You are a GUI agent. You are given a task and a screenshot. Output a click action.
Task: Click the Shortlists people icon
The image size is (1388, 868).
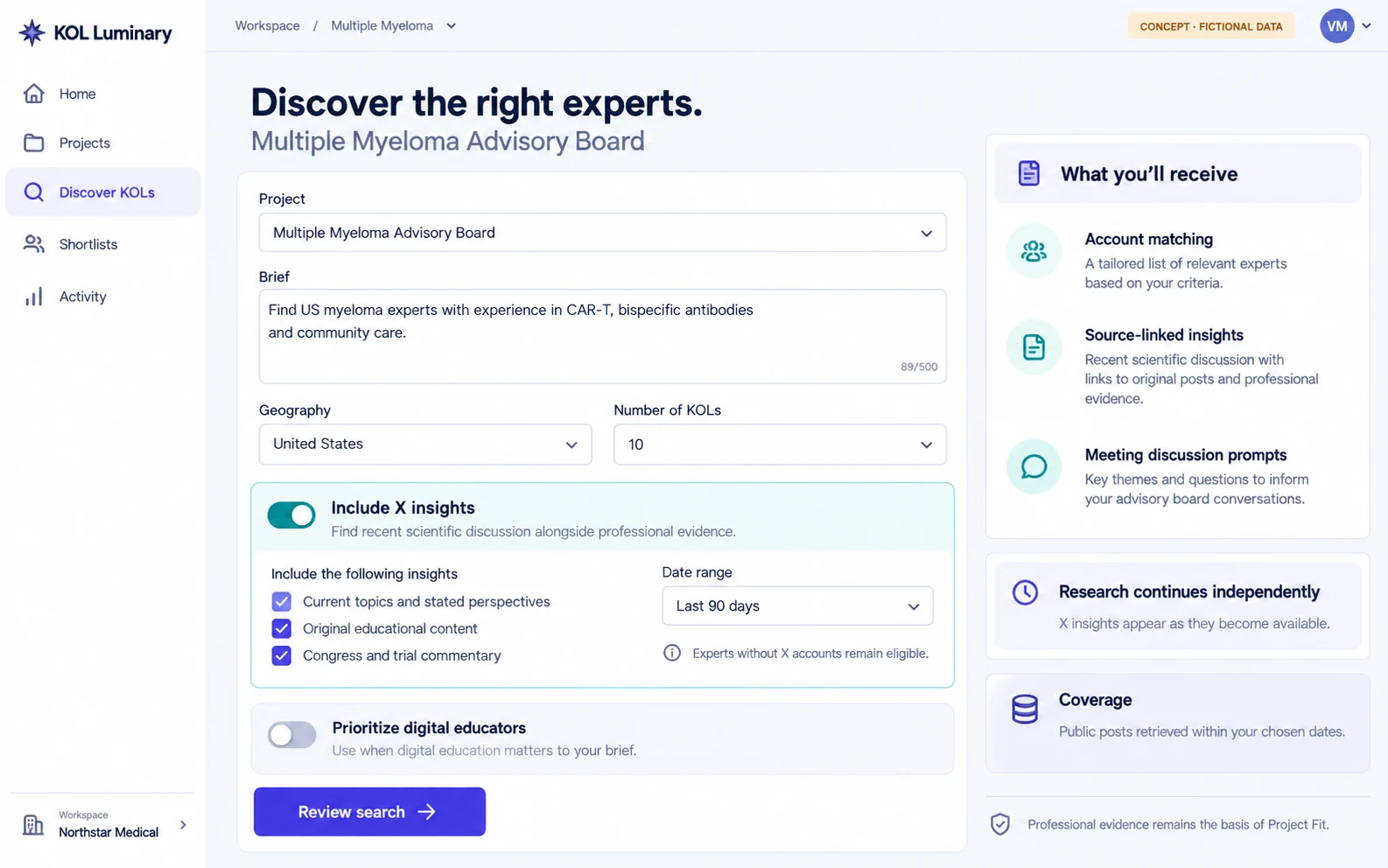34,244
